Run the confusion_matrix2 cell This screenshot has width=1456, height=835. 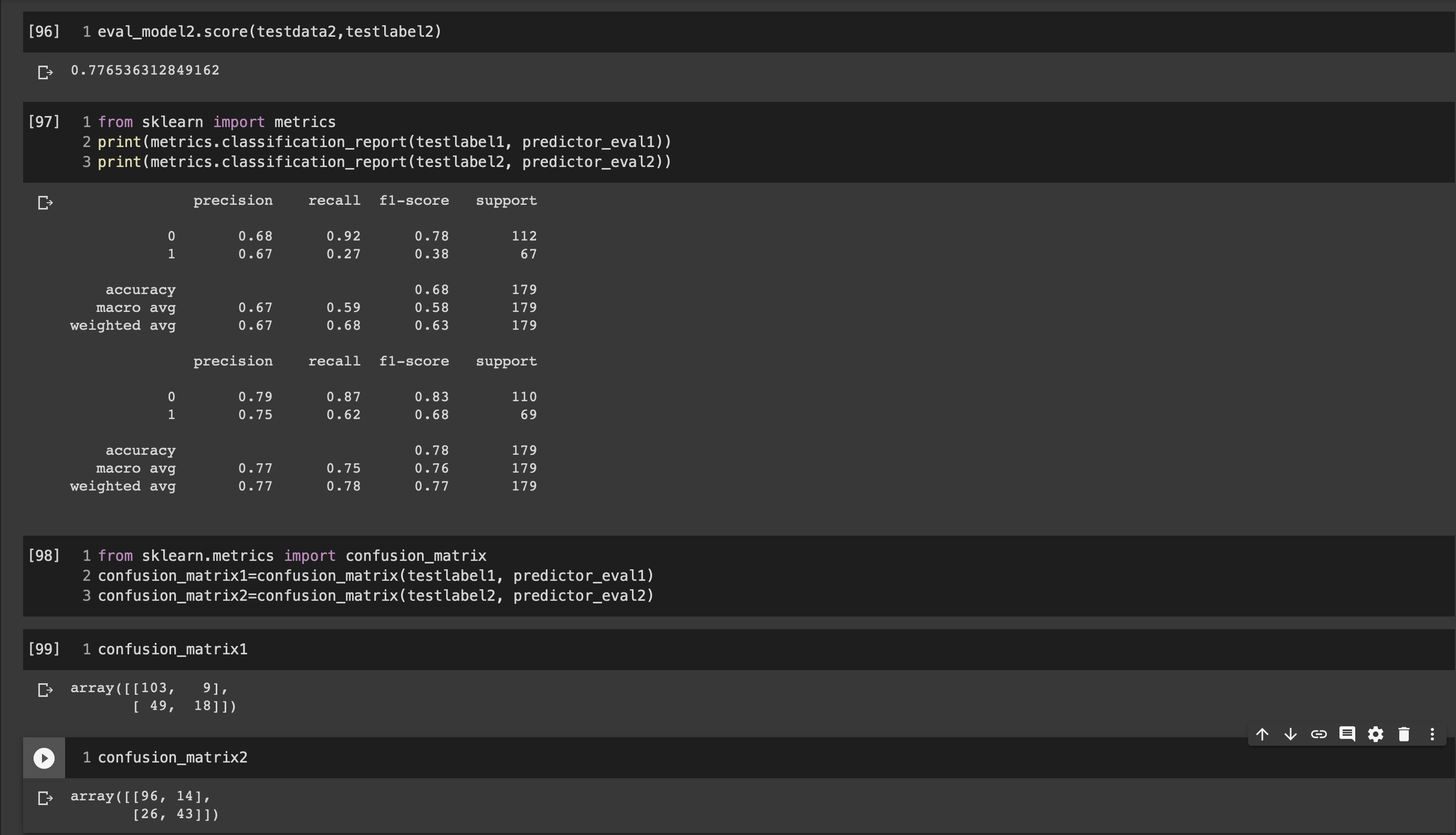44,758
